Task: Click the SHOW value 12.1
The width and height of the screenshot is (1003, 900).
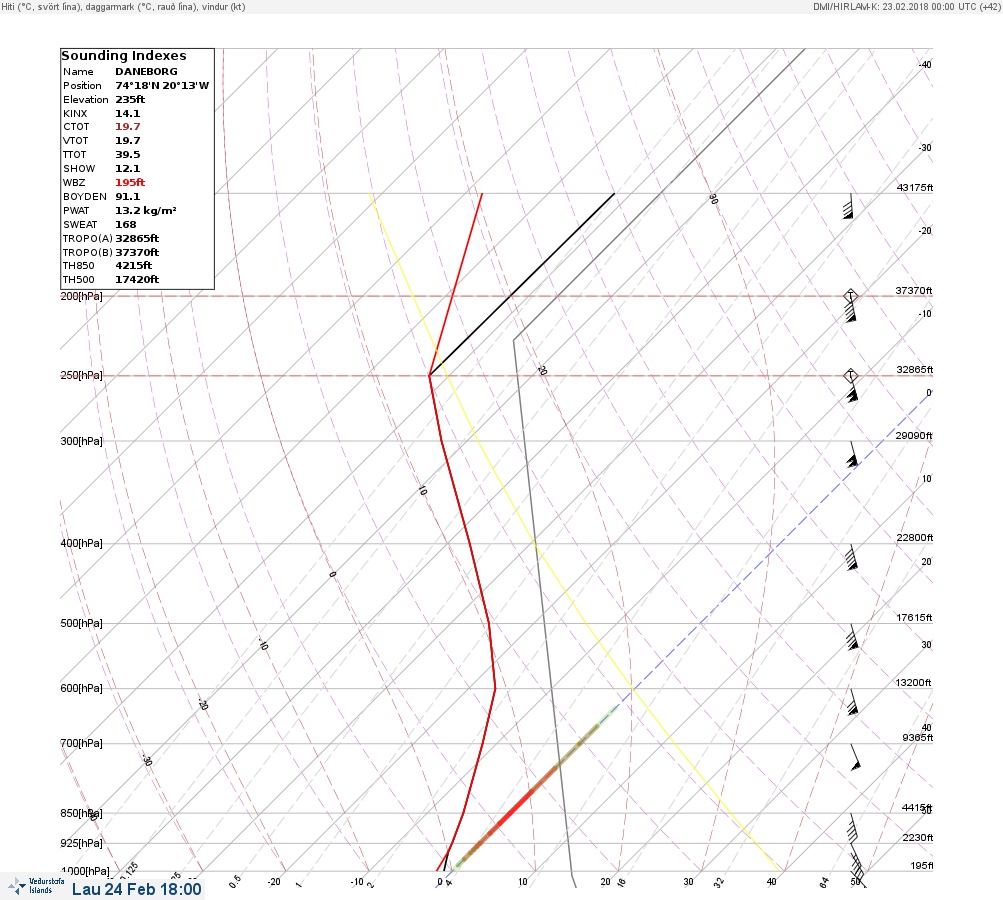Action: [127, 169]
